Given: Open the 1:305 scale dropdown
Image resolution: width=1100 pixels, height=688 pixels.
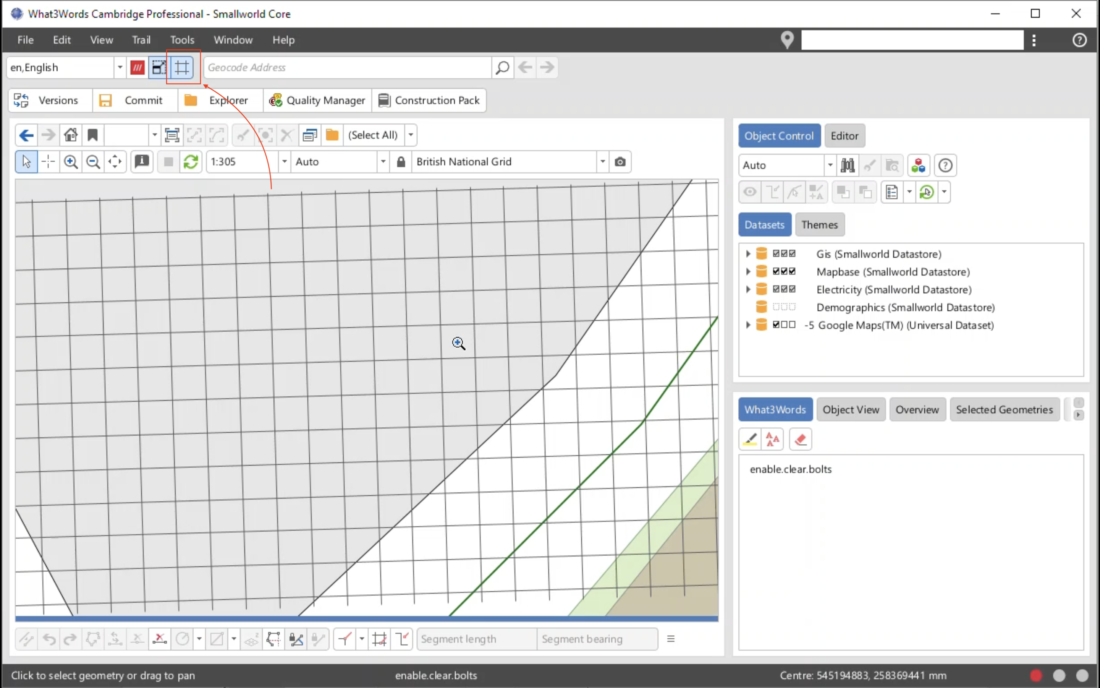Looking at the screenshot, I should [284, 162].
